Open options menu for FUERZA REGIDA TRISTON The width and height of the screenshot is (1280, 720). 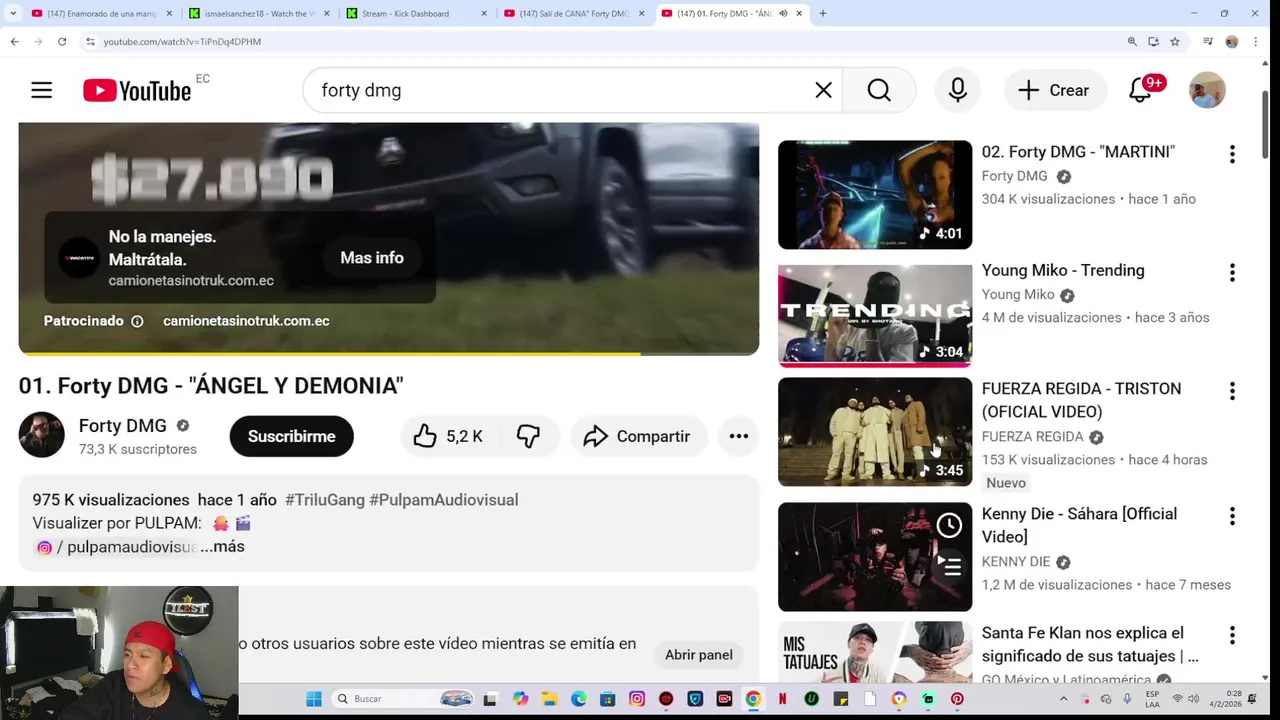click(1232, 390)
